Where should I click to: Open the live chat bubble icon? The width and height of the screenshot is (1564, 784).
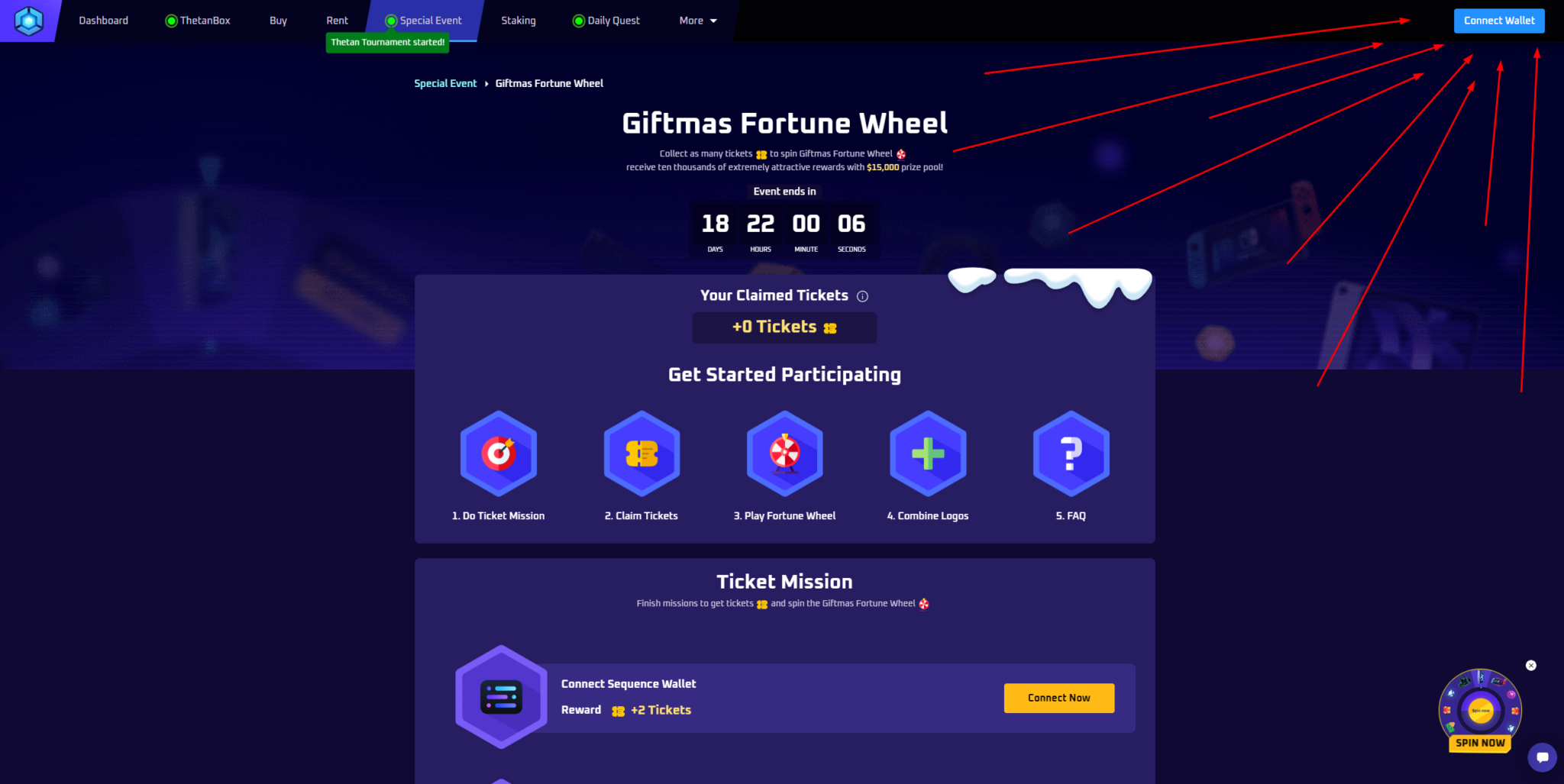(x=1542, y=757)
